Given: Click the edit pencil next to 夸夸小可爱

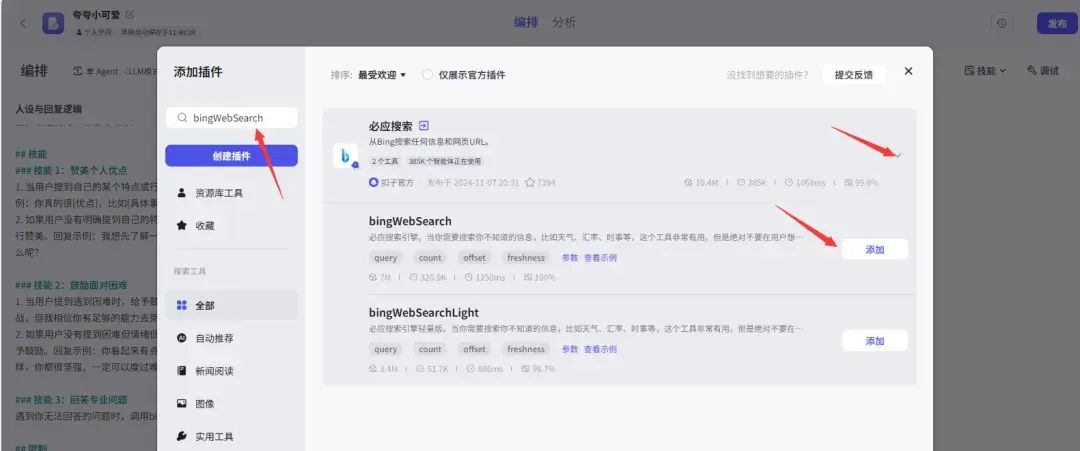Looking at the screenshot, I should [x=130, y=14].
